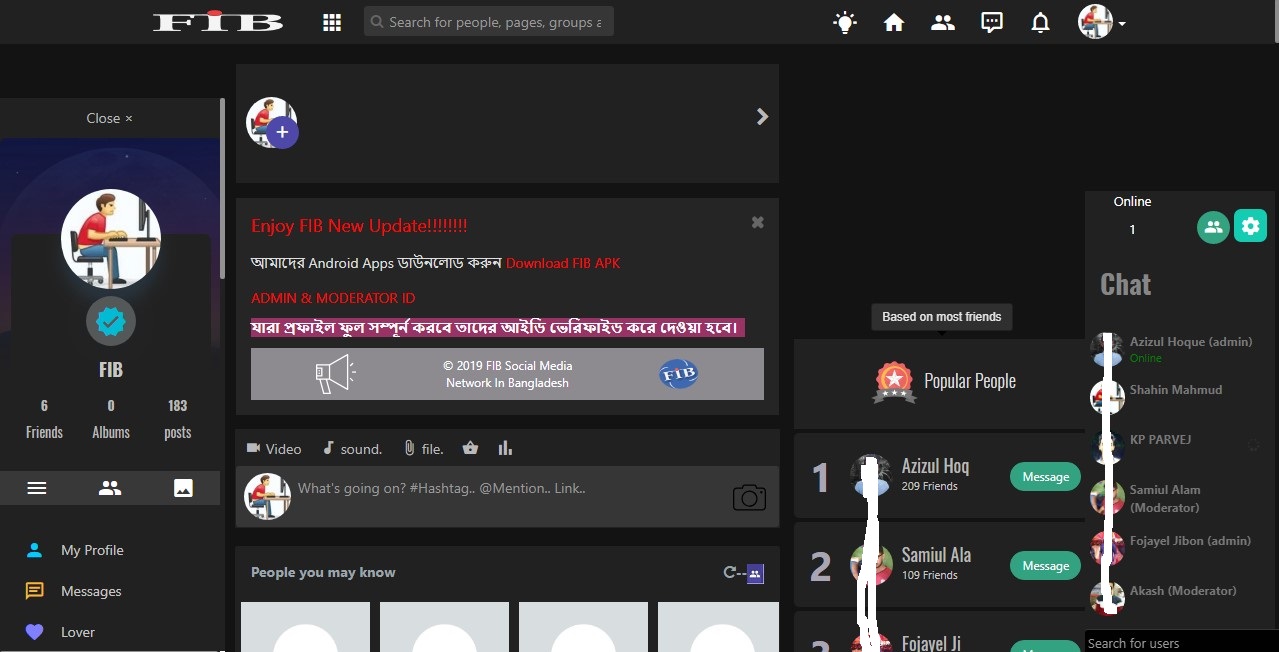The image size is (1279, 652).
Task: Select the photos tab in sidebar
Action: point(183,488)
